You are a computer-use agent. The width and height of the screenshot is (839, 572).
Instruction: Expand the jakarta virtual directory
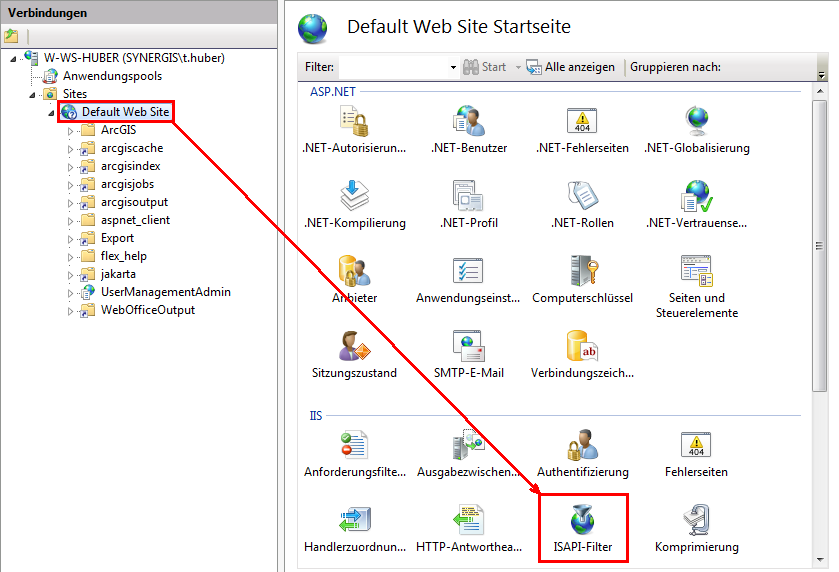click(70, 275)
